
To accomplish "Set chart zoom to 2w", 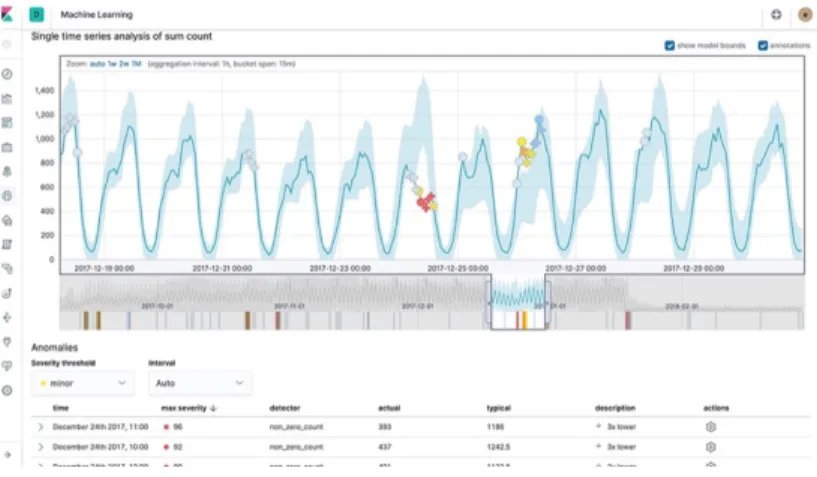I will [123, 64].
